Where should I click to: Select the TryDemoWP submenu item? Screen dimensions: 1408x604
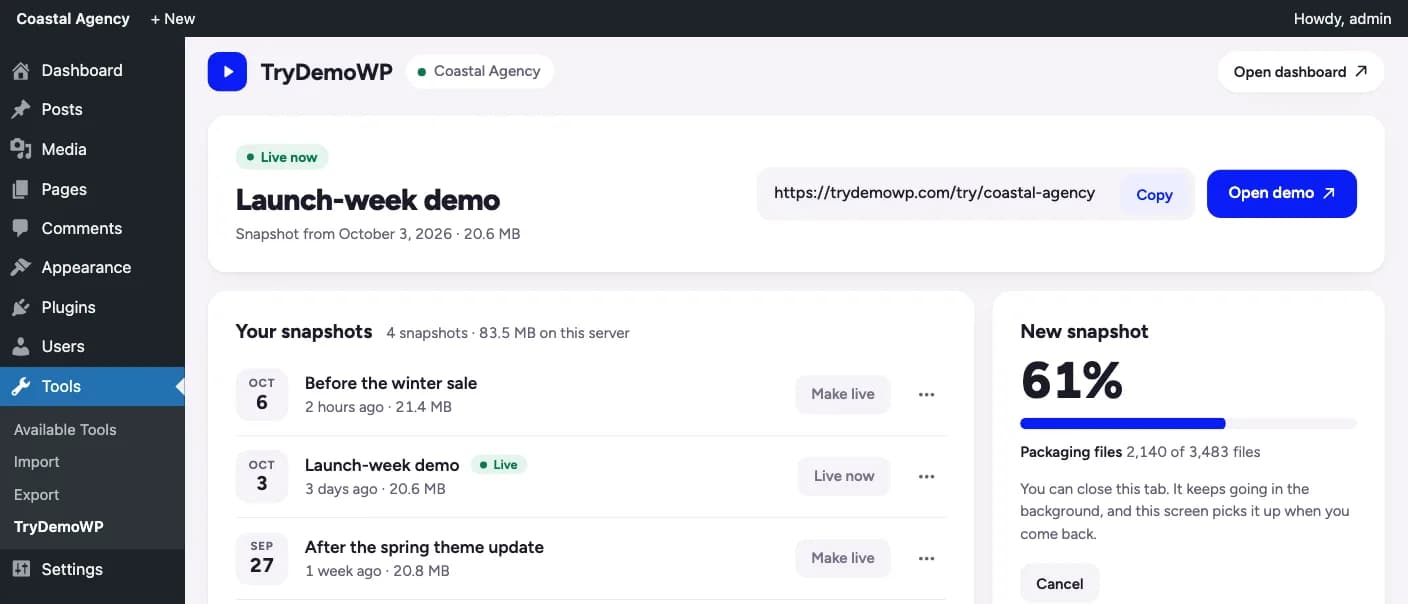coord(59,527)
